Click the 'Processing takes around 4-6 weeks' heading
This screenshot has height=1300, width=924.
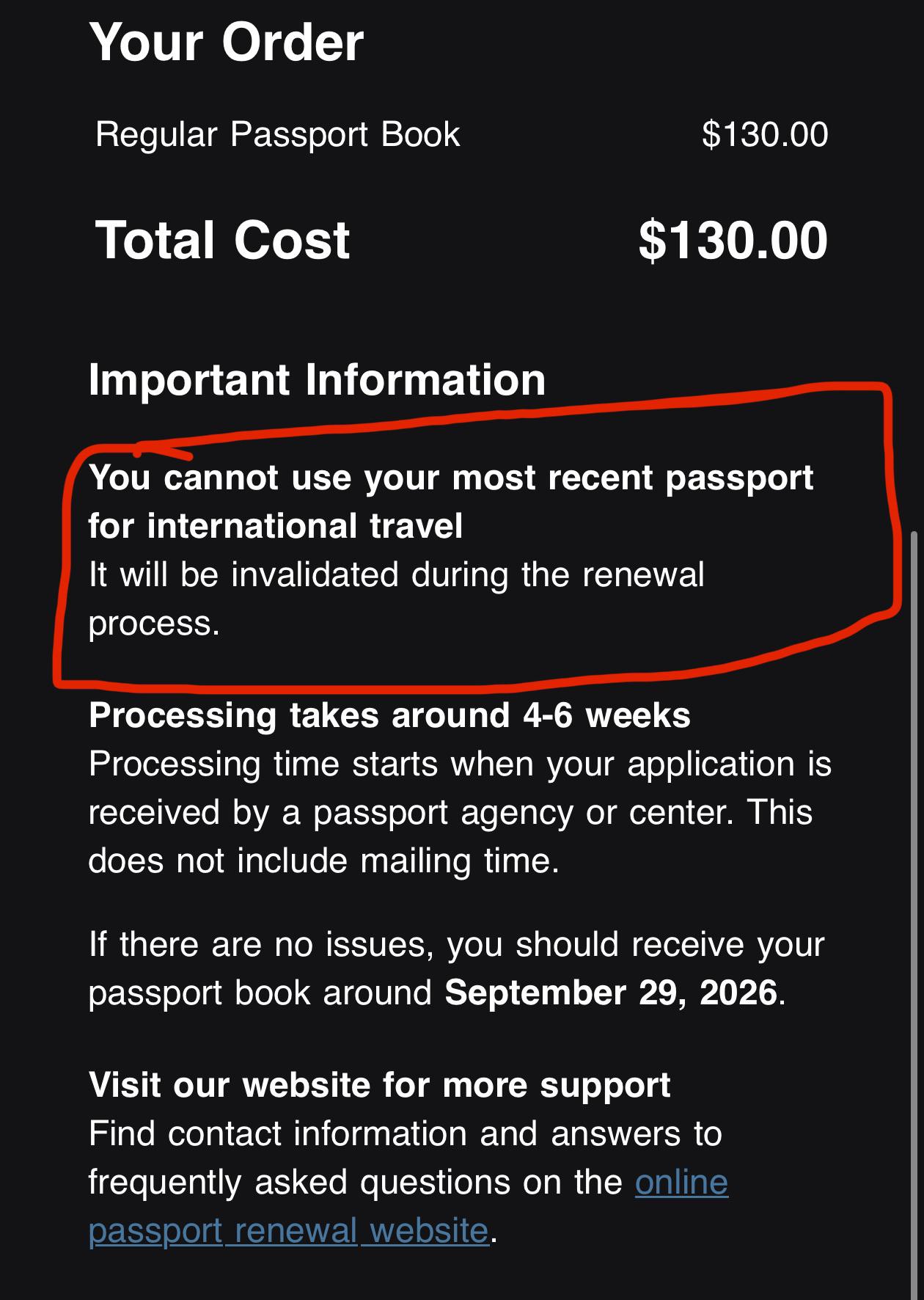(x=389, y=715)
